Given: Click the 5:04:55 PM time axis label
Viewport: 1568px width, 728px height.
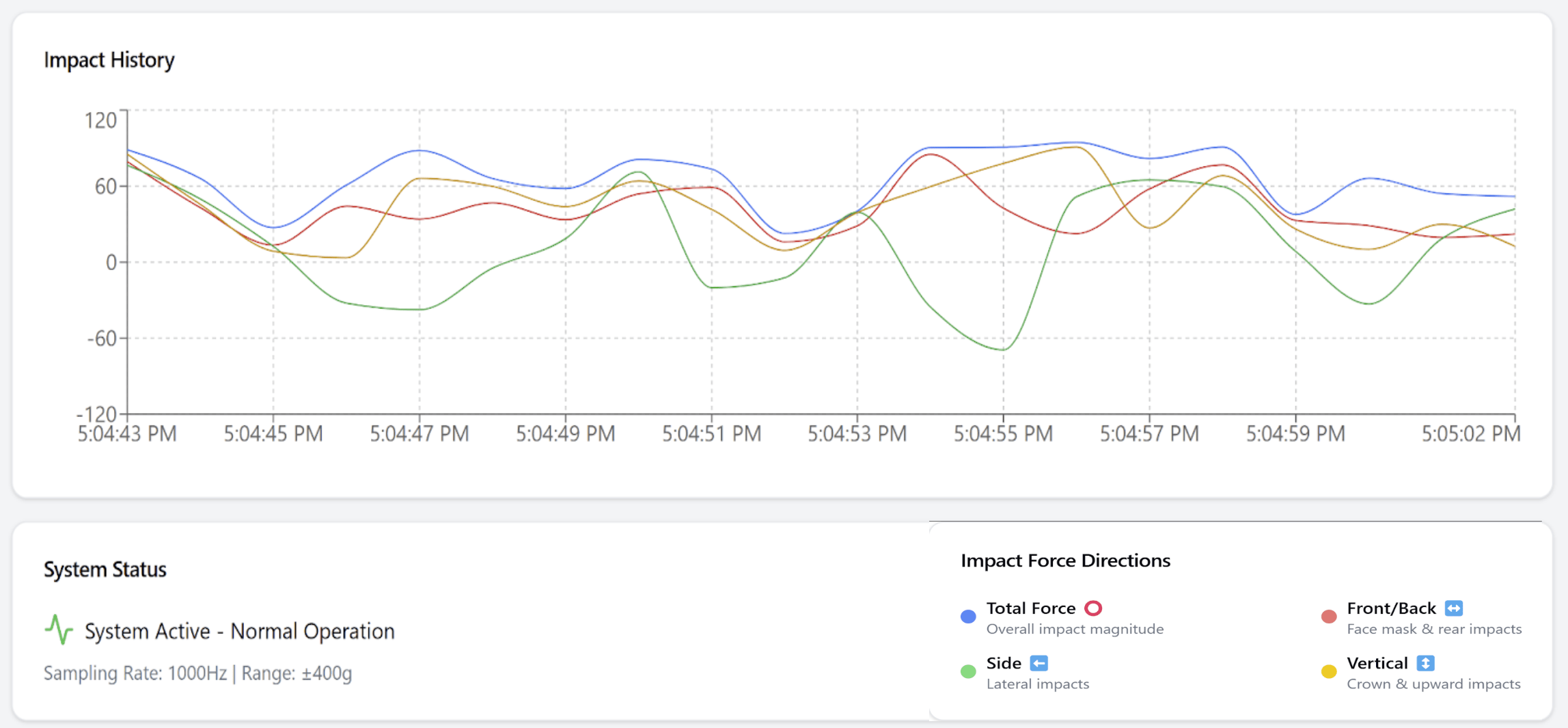Looking at the screenshot, I should pyautogui.click(x=1003, y=434).
